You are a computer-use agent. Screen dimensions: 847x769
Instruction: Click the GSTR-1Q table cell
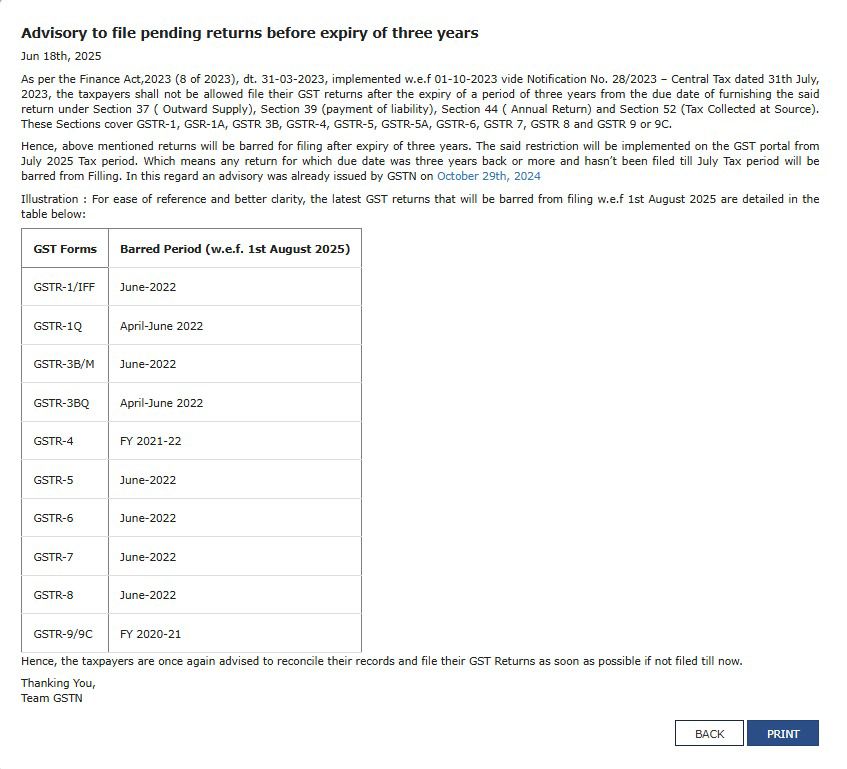coord(58,326)
